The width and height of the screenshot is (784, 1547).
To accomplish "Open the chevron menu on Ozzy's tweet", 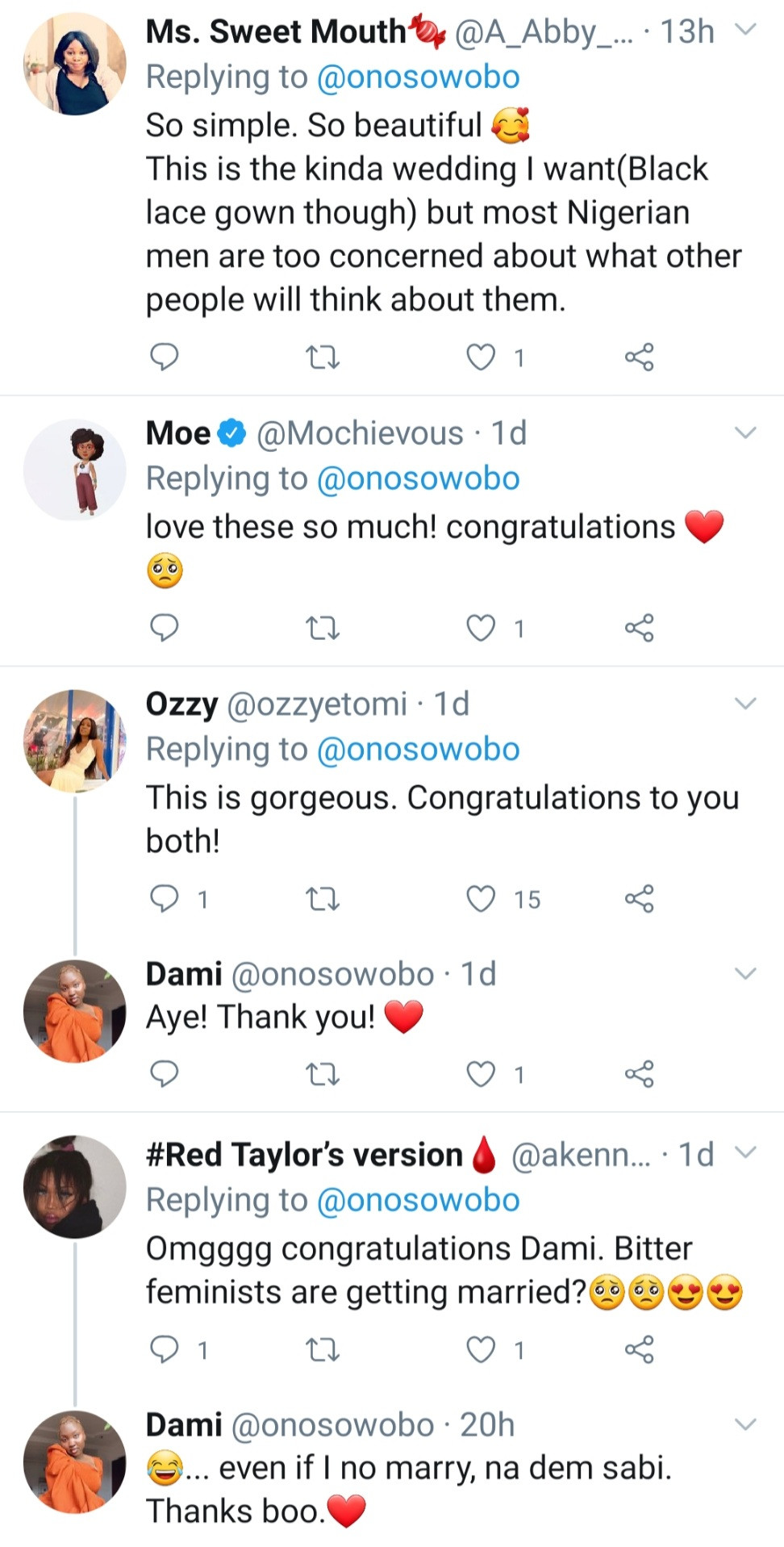I will pyautogui.click(x=745, y=704).
